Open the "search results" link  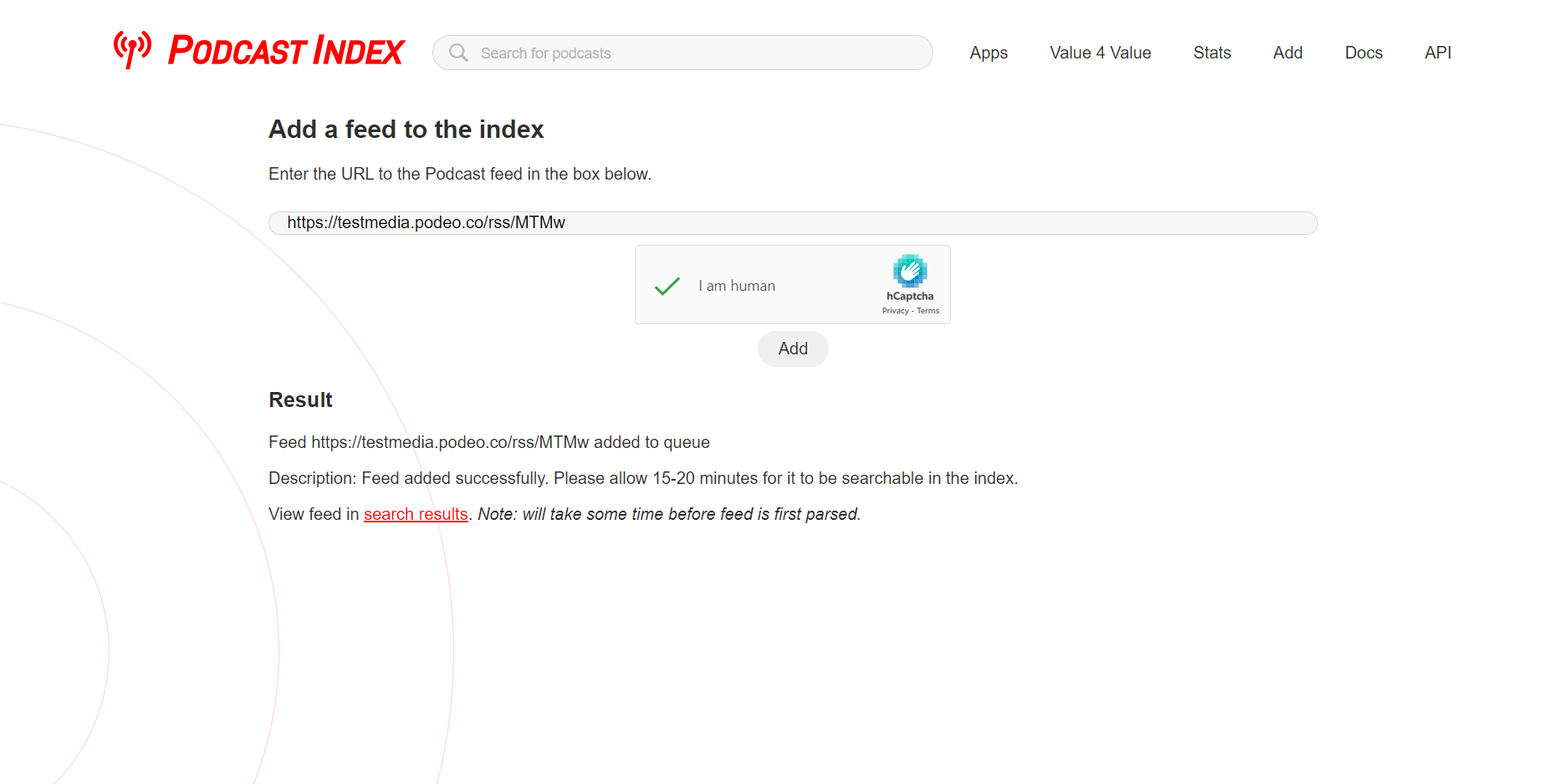[x=416, y=514]
